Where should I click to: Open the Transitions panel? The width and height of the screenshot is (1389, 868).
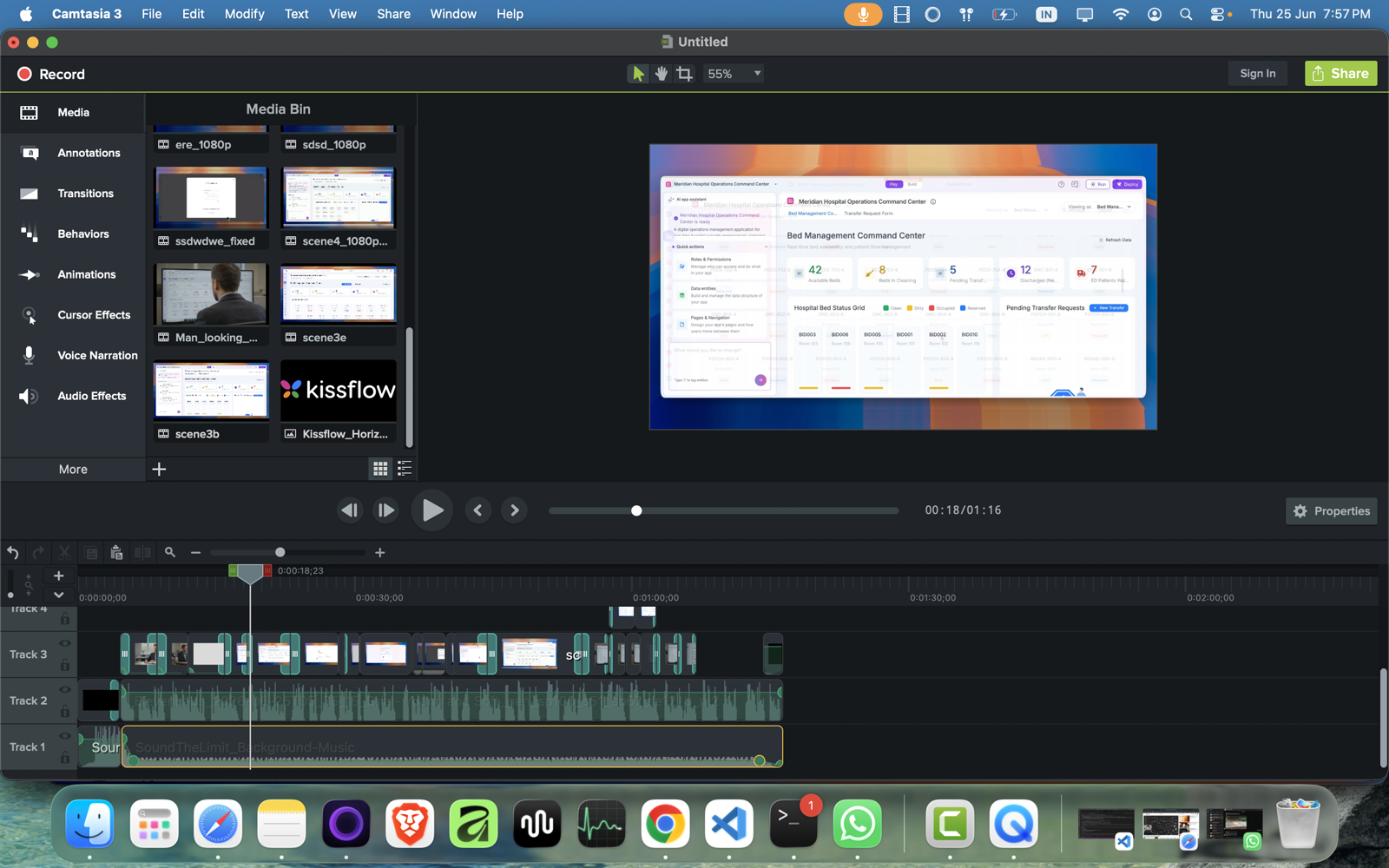click(x=72, y=194)
